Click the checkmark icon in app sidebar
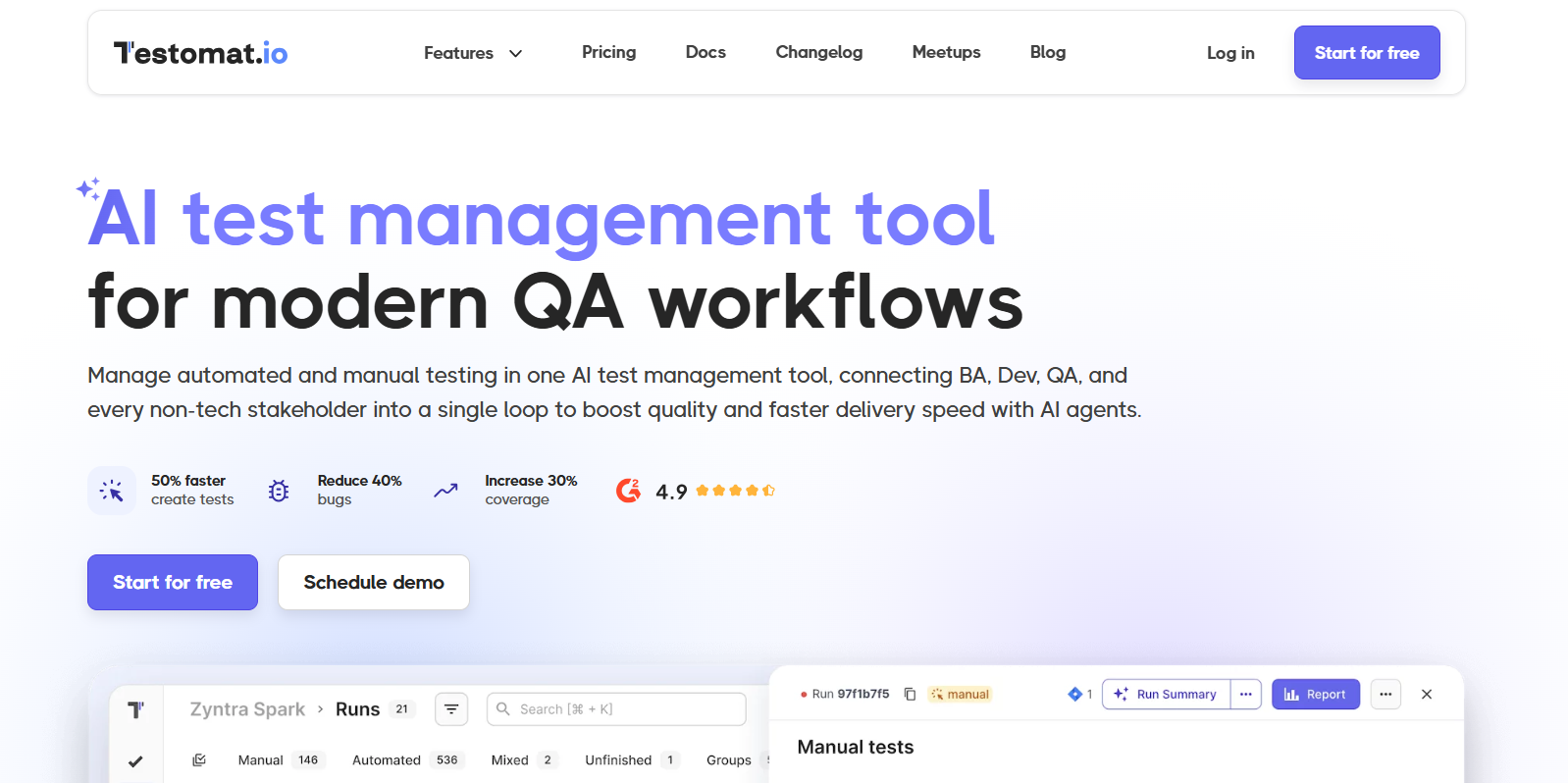Screen dimensions: 1568x783 coord(135,761)
